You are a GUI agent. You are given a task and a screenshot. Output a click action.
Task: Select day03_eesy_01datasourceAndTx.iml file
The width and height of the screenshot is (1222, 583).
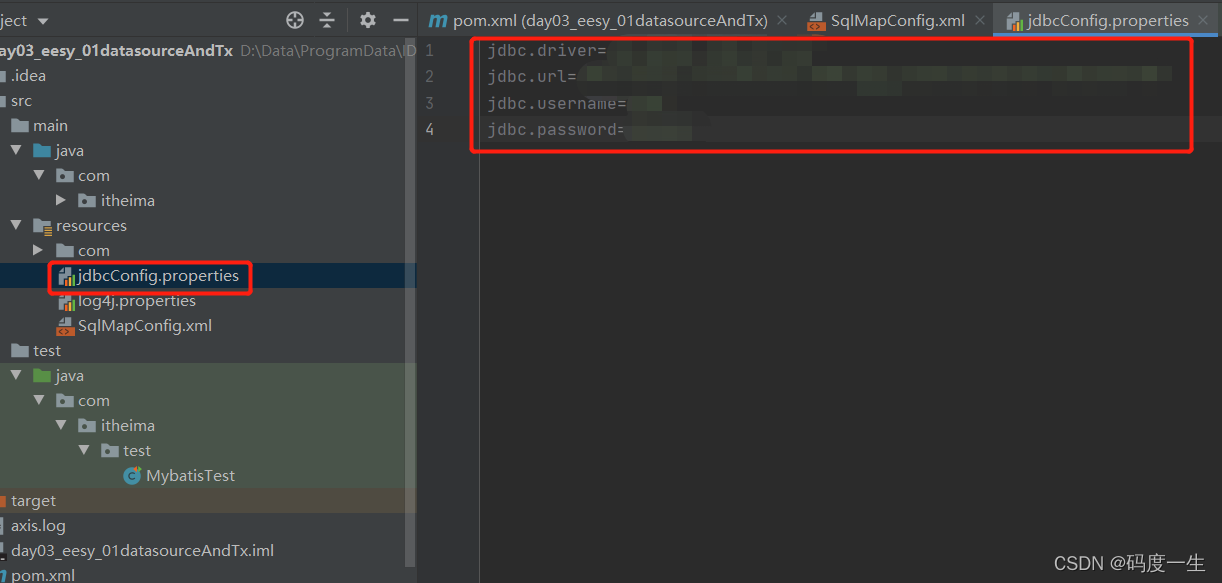click(142, 550)
